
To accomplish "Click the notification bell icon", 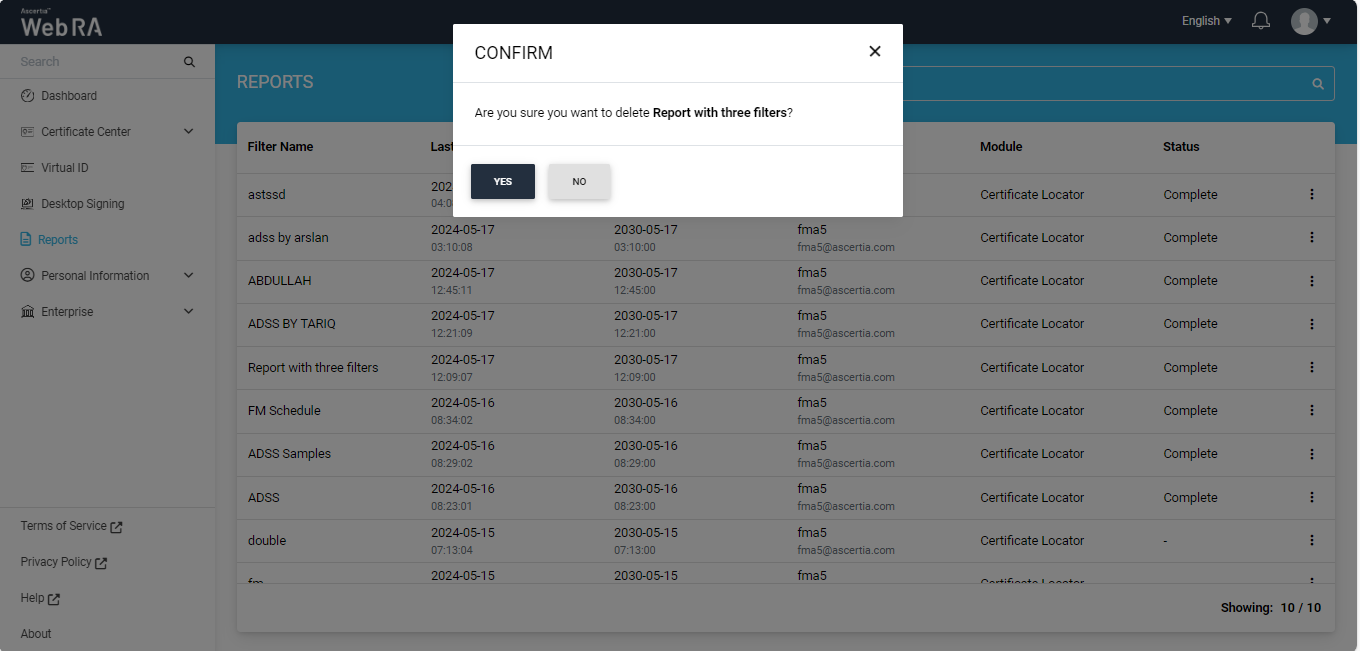I will pyautogui.click(x=1261, y=21).
